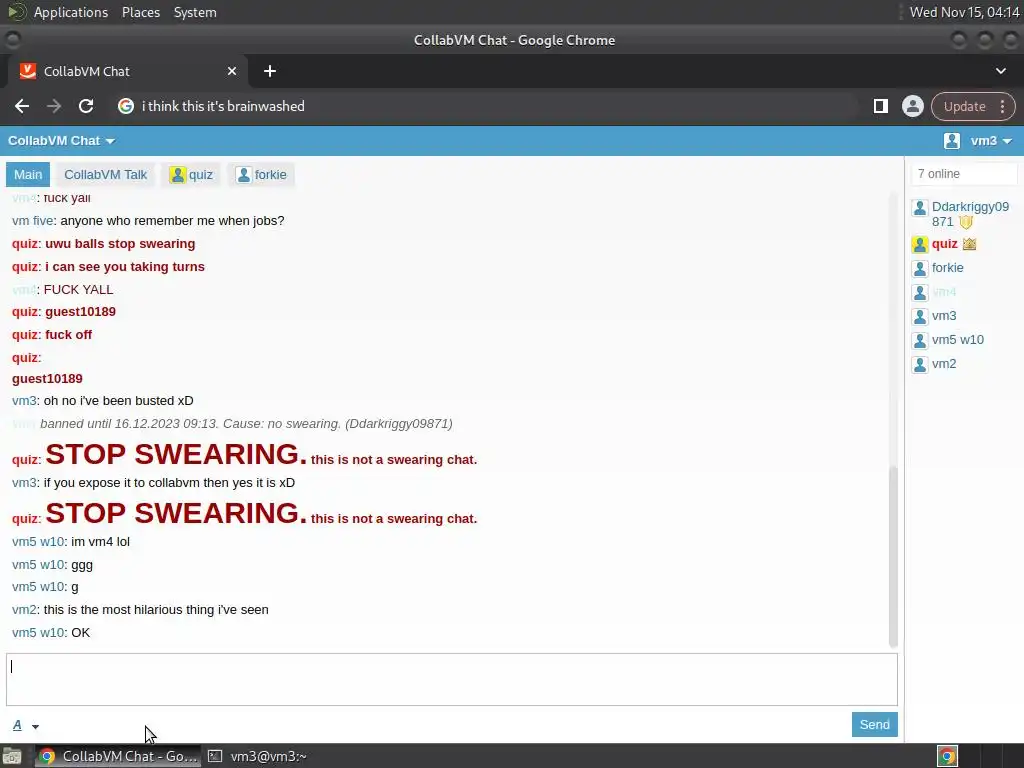The image size is (1024, 768).
Task: Switch to the CollabVM Talk tab
Action: pyautogui.click(x=106, y=174)
